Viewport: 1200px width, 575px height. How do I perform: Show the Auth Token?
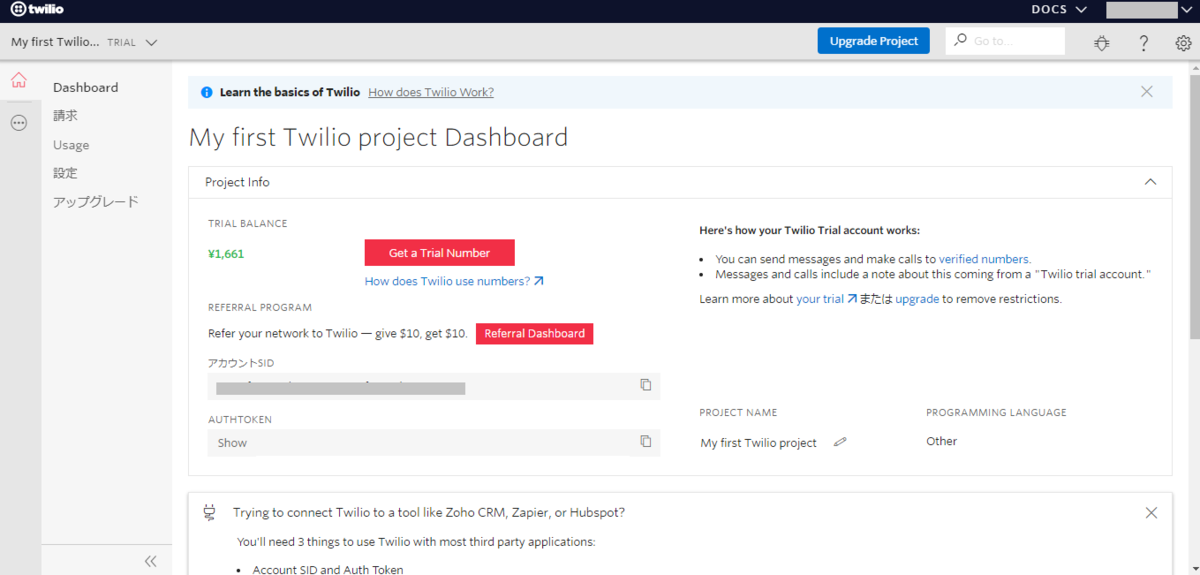232,443
